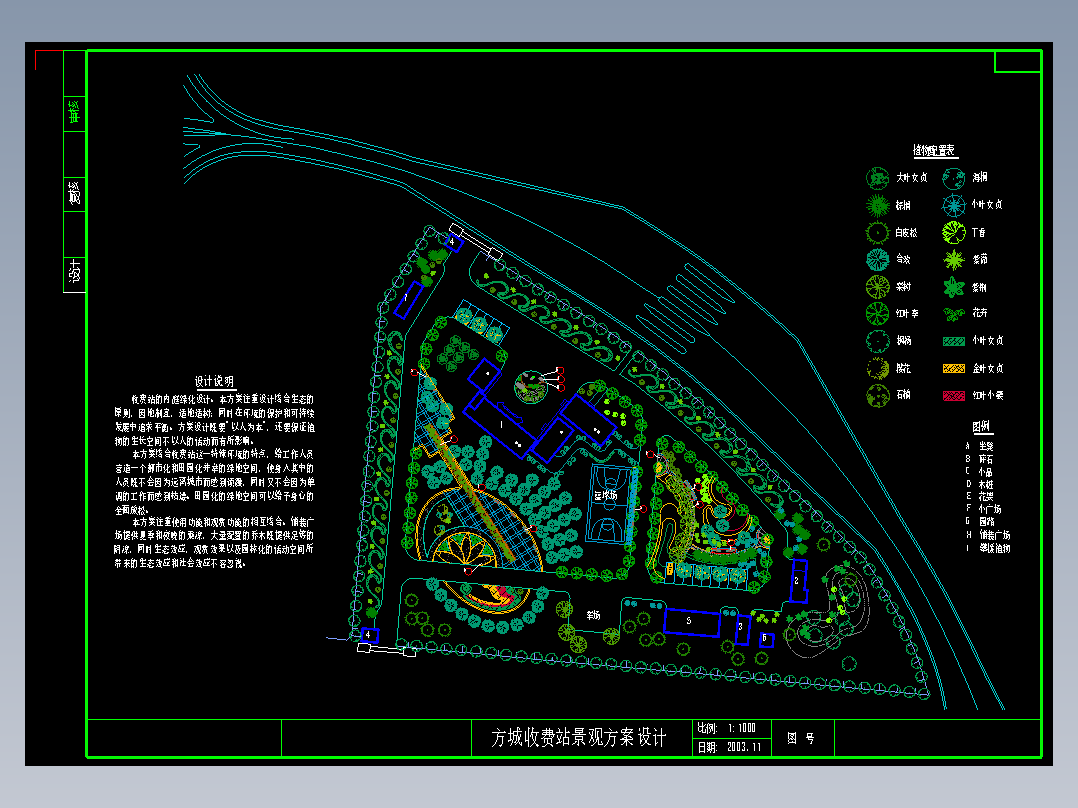Click the 金叶女贞 legend label
The height and width of the screenshot is (808, 1078).
[x=987, y=369]
